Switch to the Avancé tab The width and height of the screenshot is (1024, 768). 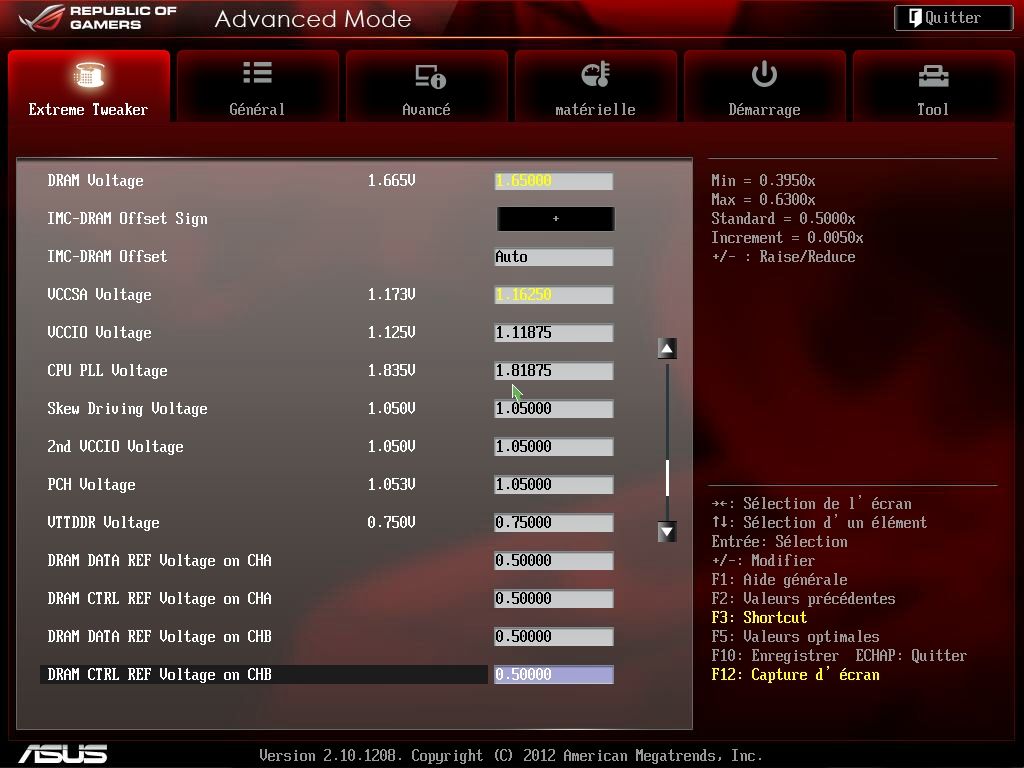coord(426,86)
